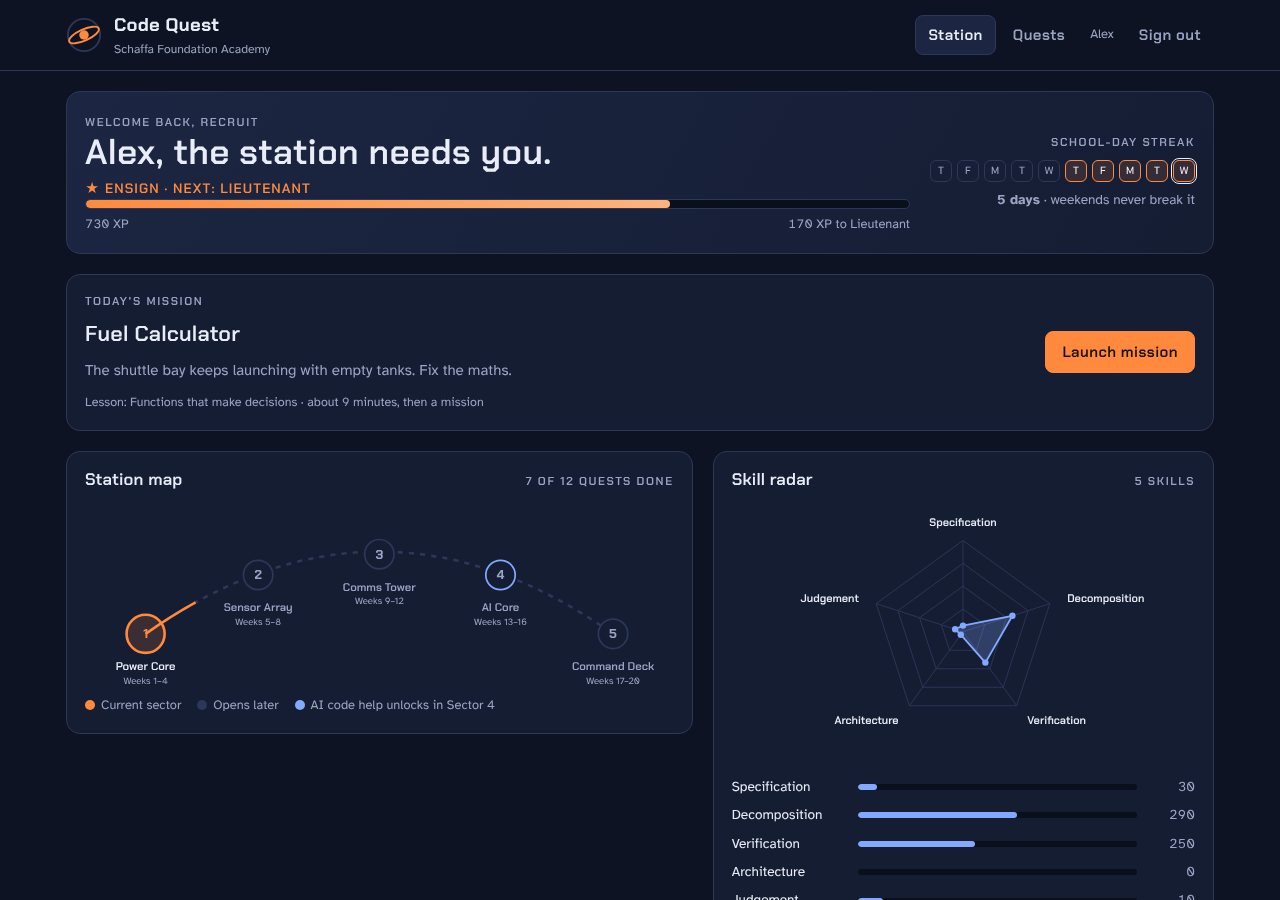Click '5 days · weekends never break it'
The height and width of the screenshot is (900, 1280).
(x=1096, y=200)
